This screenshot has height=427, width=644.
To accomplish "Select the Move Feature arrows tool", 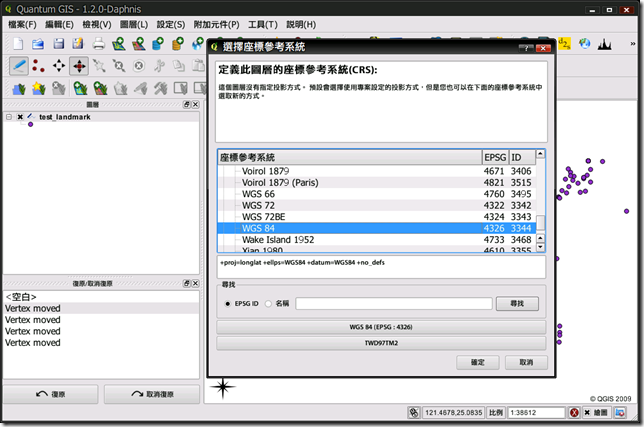I will point(59,66).
